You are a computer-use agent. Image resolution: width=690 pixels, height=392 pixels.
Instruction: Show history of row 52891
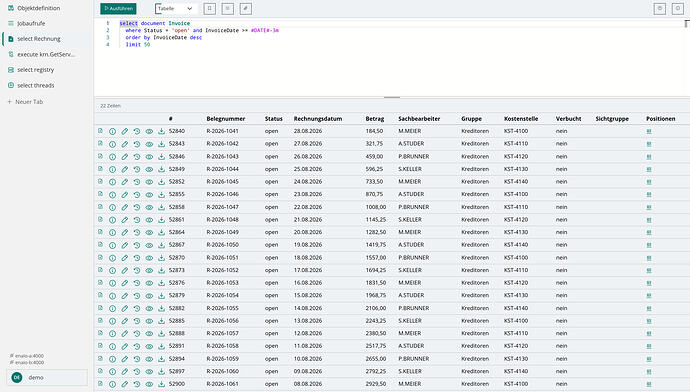click(137, 346)
